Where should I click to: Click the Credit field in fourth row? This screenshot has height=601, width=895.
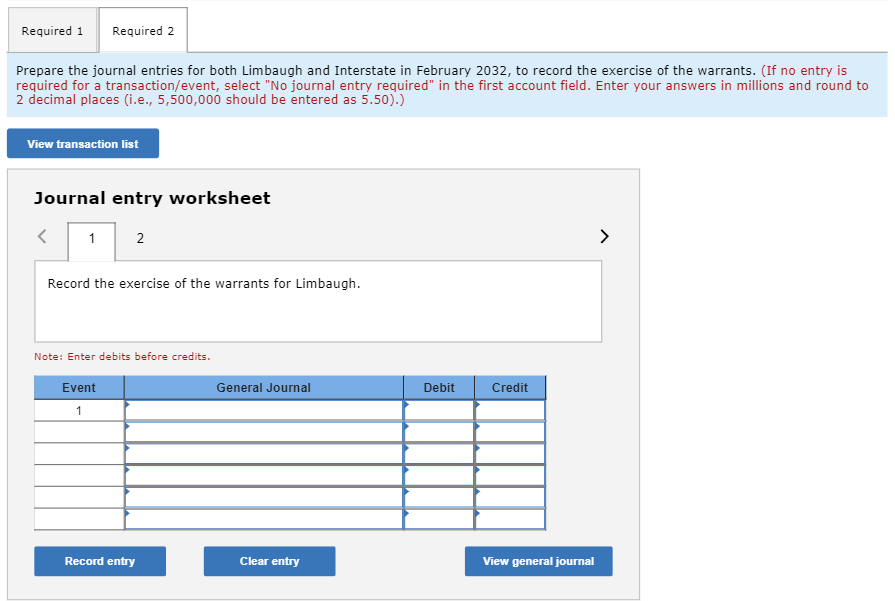(510, 475)
